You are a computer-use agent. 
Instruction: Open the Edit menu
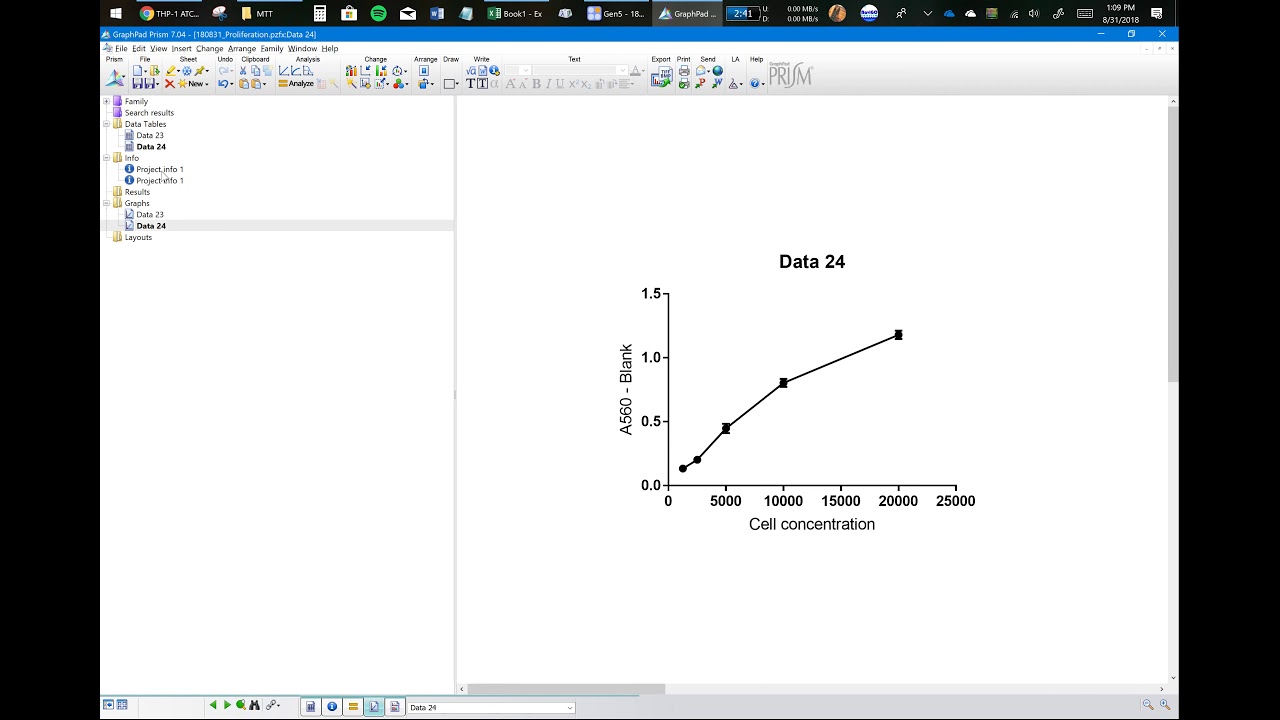coord(139,48)
